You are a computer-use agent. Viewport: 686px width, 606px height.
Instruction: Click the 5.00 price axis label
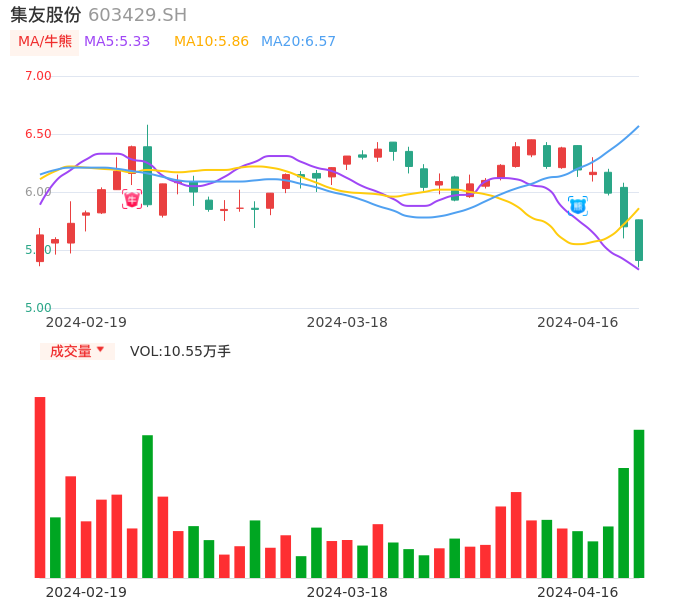pos(38,308)
